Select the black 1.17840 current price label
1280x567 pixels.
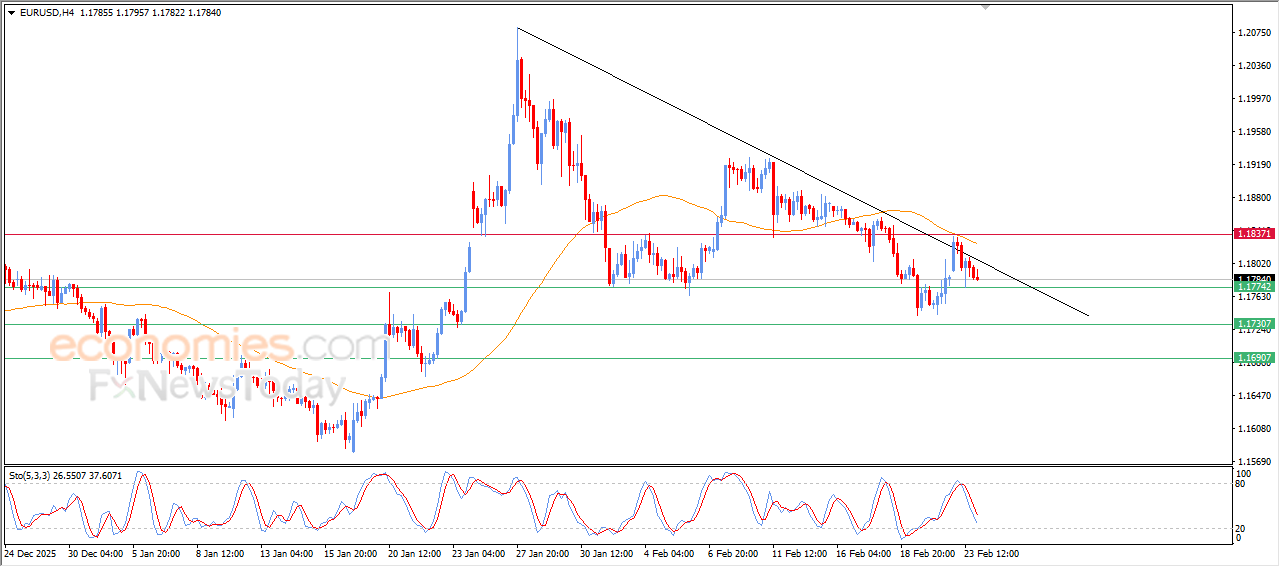(1253, 279)
